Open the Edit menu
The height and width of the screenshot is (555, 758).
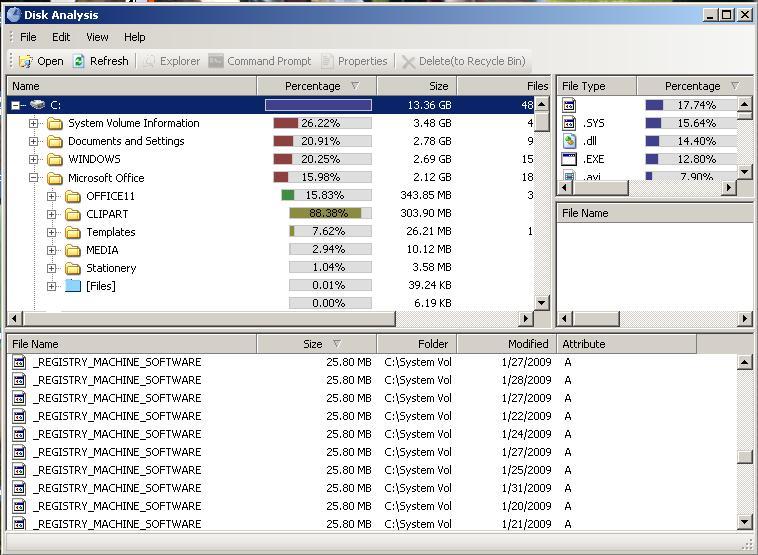61,37
